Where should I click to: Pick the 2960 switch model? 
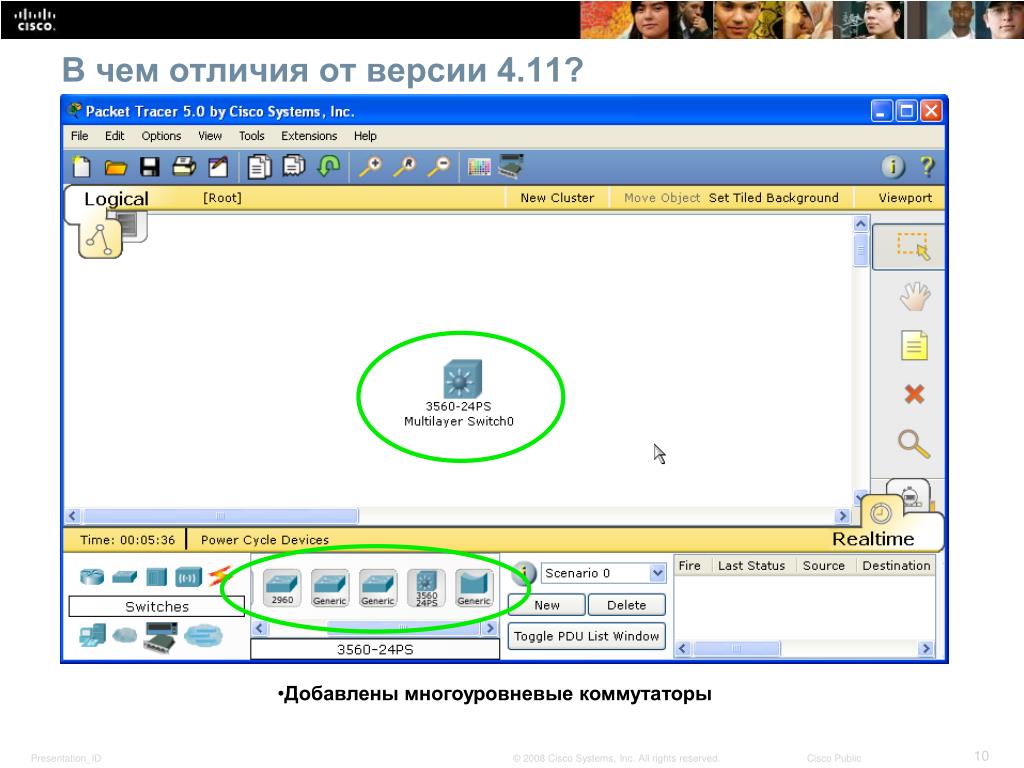pos(282,587)
